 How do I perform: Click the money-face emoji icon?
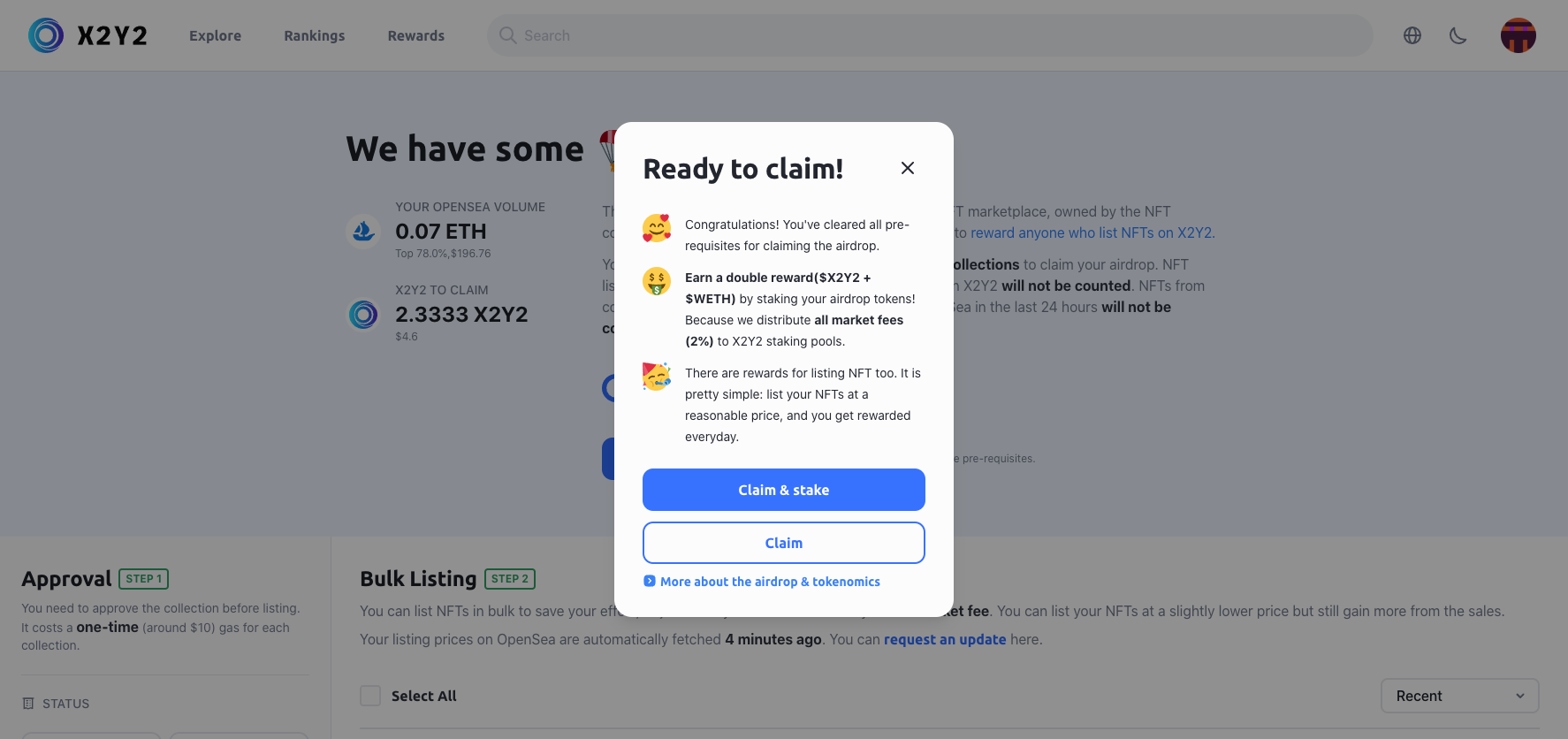(x=657, y=282)
